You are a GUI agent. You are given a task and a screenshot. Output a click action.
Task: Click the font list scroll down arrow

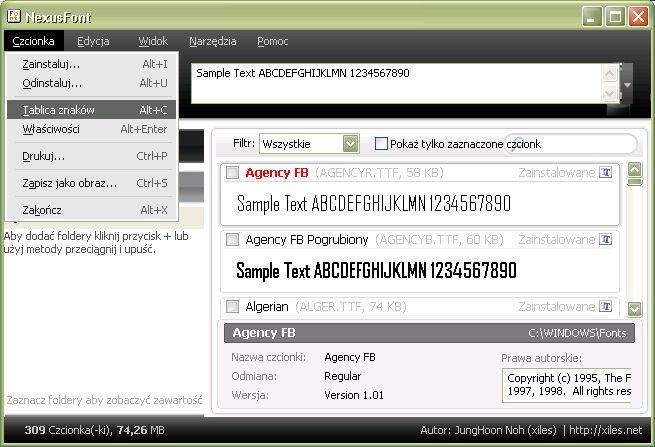tap(635, 309)
